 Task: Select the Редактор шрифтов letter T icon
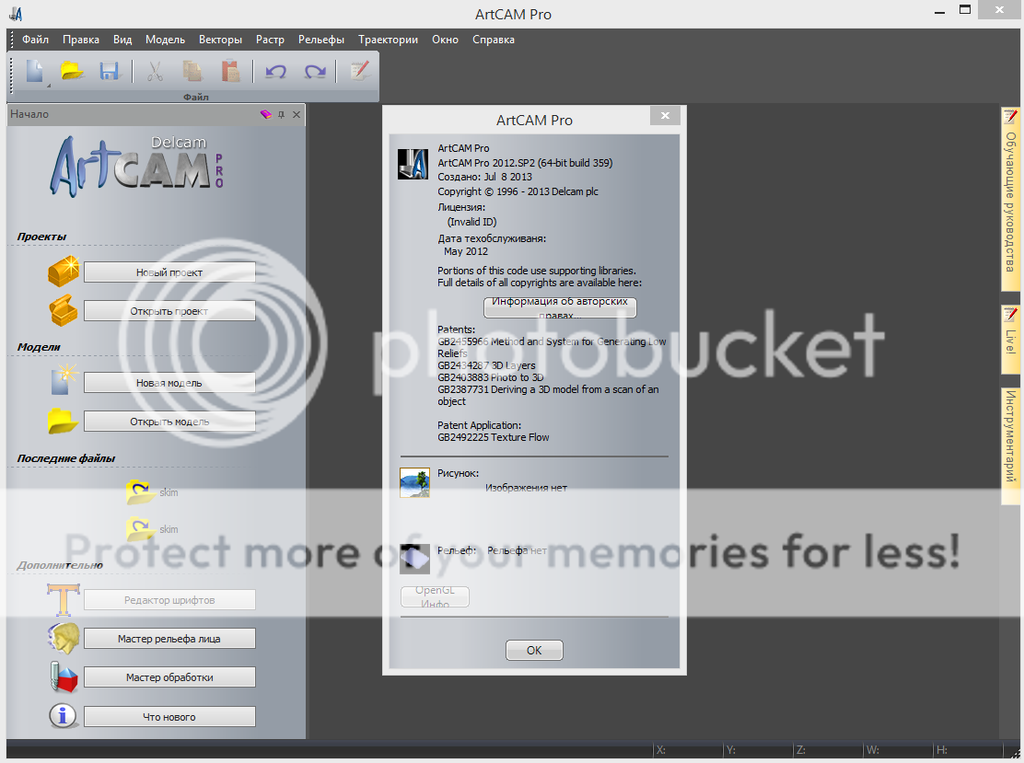[62, 599]
